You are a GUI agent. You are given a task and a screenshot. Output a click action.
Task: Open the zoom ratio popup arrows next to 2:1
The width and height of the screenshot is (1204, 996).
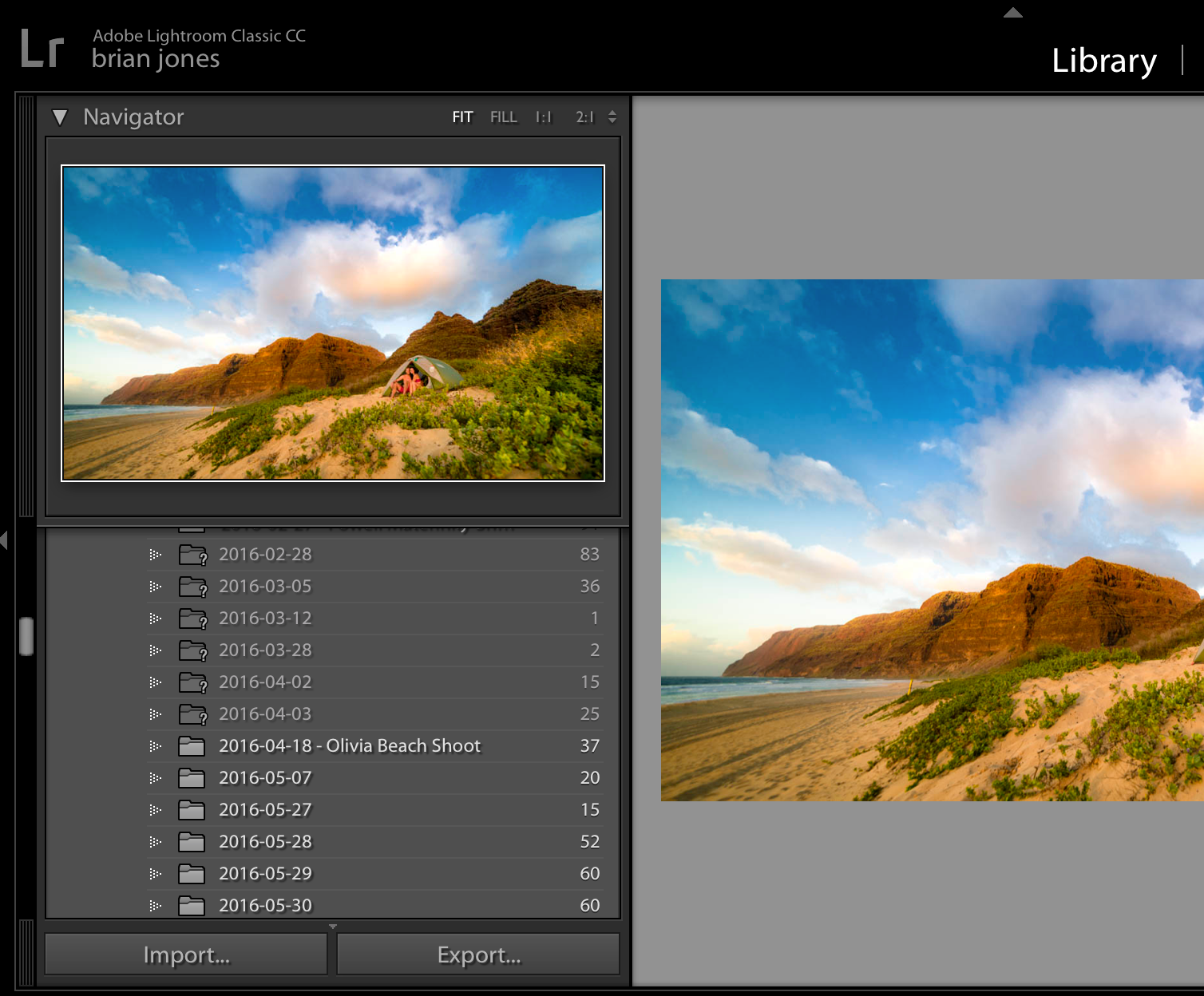tap(612, 117)
